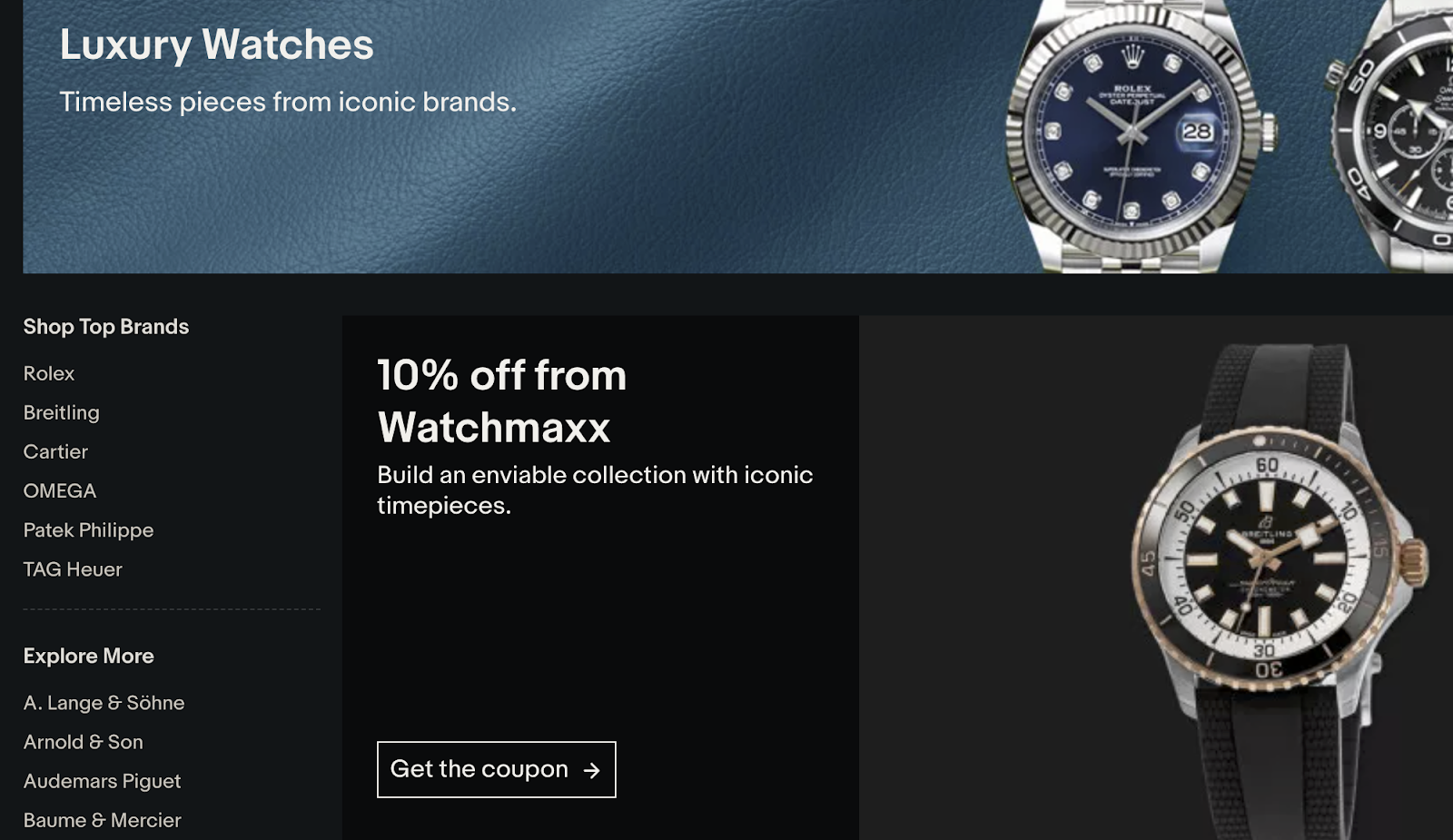Click the Get the coupon button
The height and width of the screenshot is (840, 1453).
(497, 769)
